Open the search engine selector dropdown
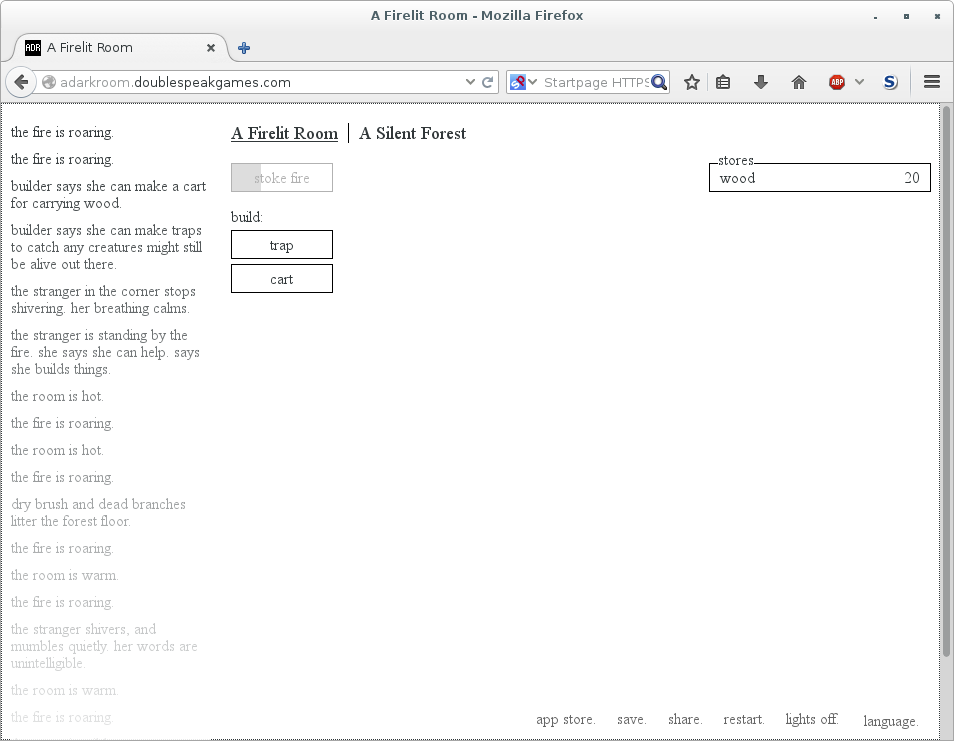 click(x=522, y=83)
